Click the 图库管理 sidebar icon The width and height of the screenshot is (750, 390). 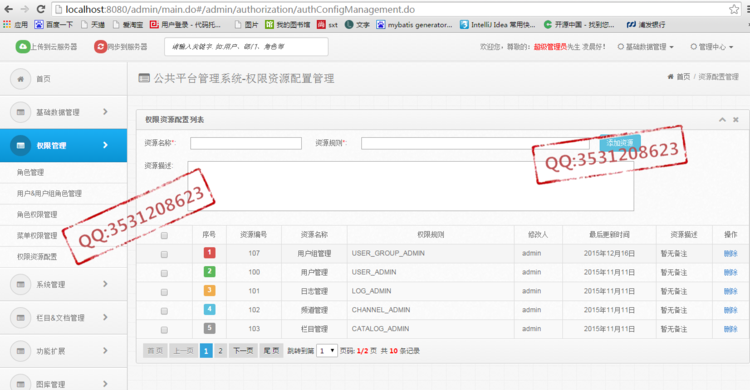(x=21, y=384)
